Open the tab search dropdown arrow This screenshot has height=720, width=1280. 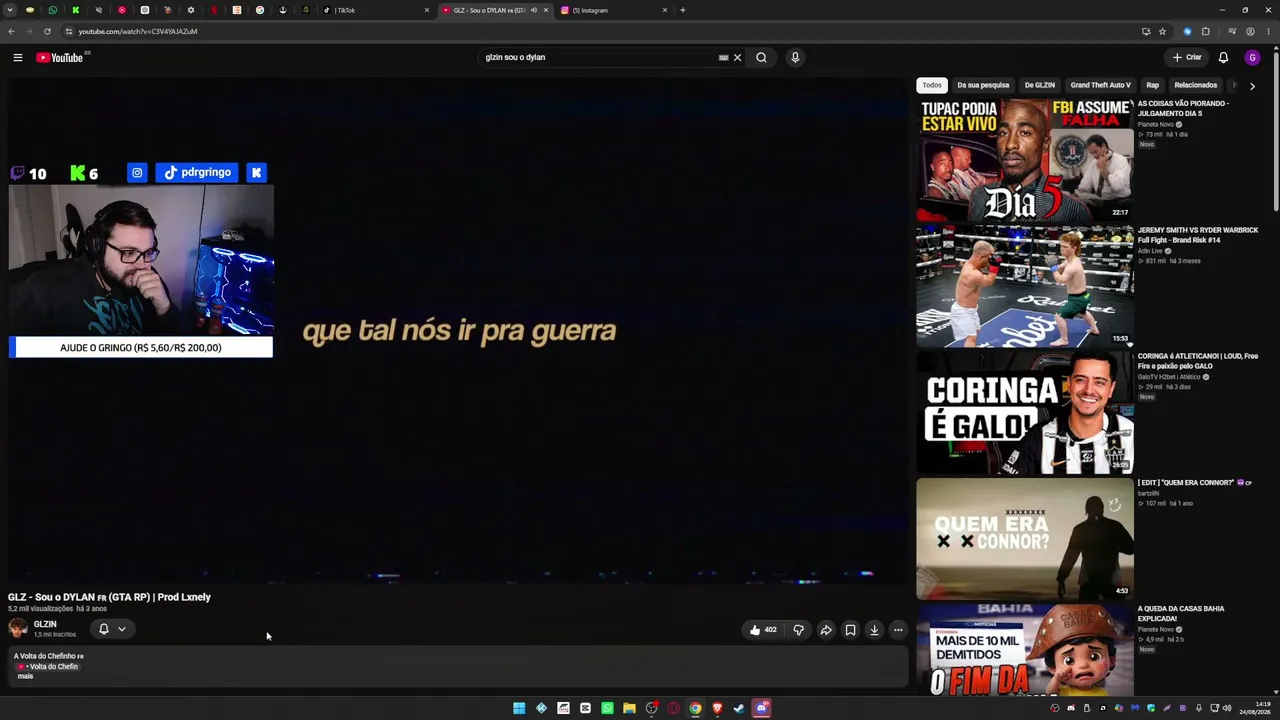[x=8, y=10]
